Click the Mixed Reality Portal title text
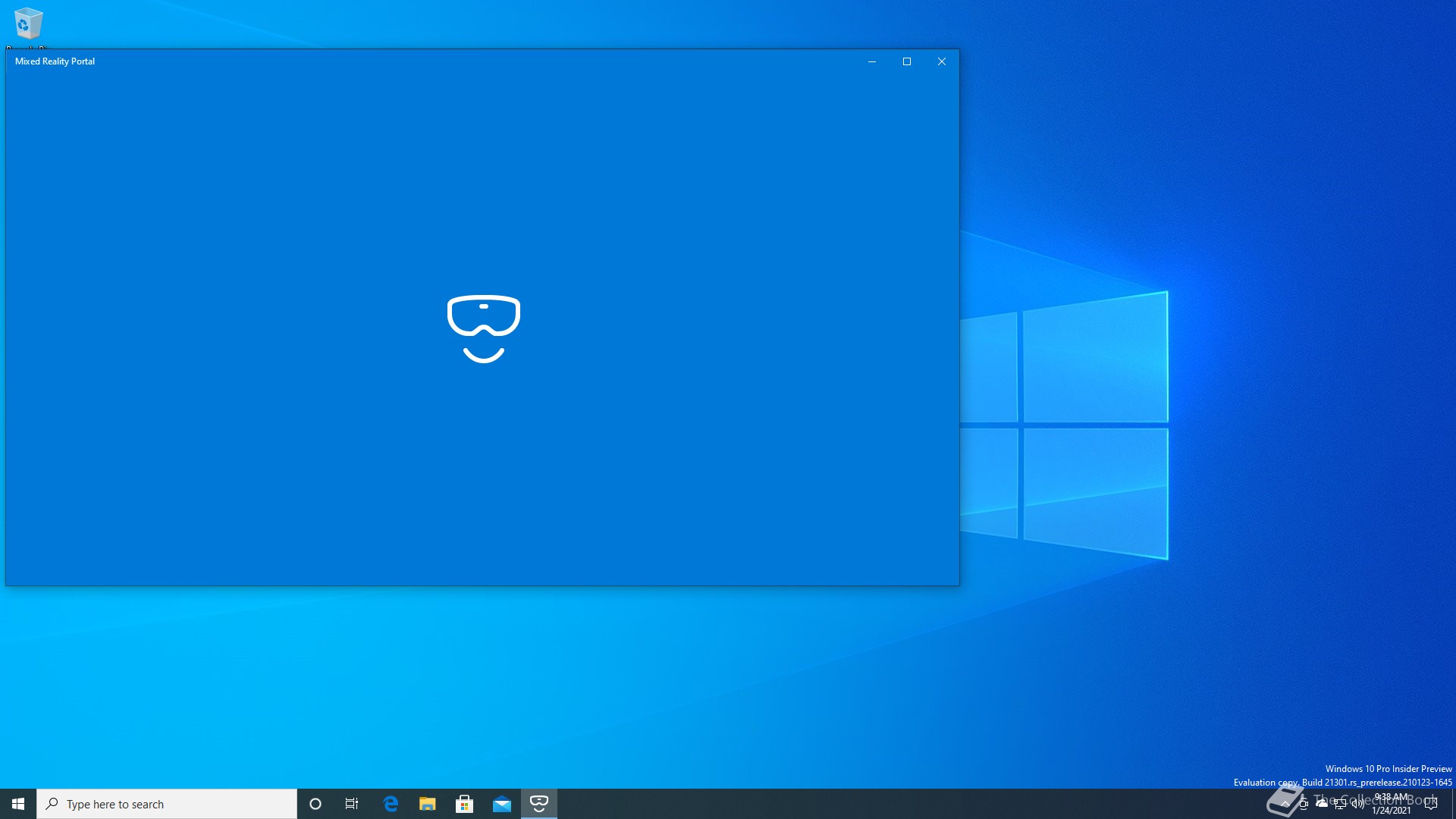The width and height of the screenshot is (1456, 819). [55, 61]
